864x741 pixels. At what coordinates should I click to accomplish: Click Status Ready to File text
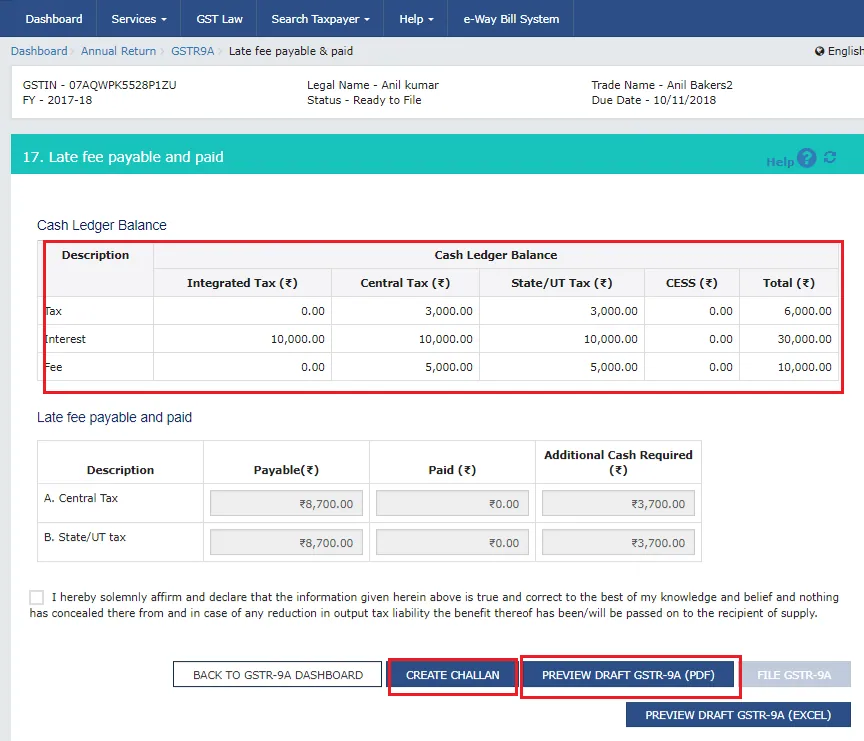pos(364,100)
